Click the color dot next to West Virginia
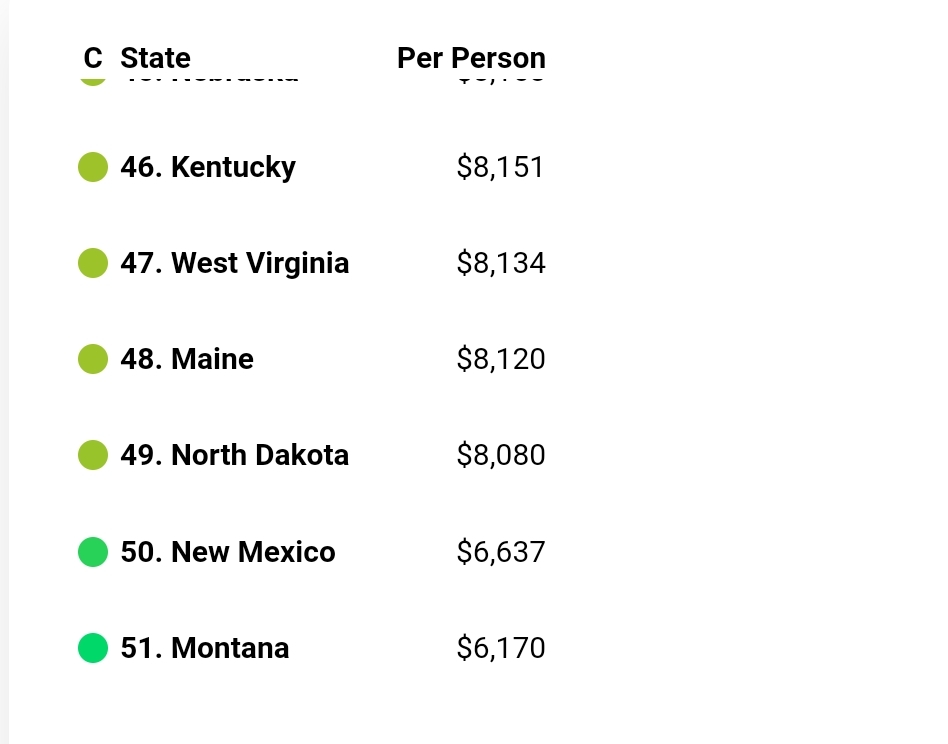Screen dimensions: 948x744 (x=93, y=263)
